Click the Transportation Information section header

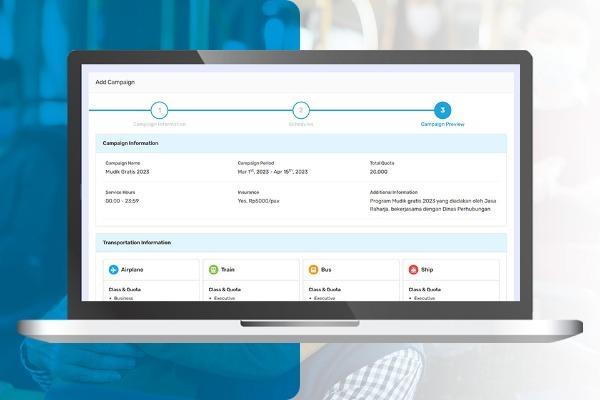[x=137, y=242]
